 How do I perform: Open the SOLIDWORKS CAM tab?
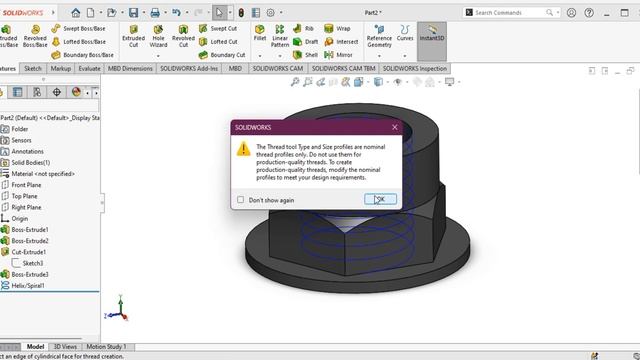point(278,69)
